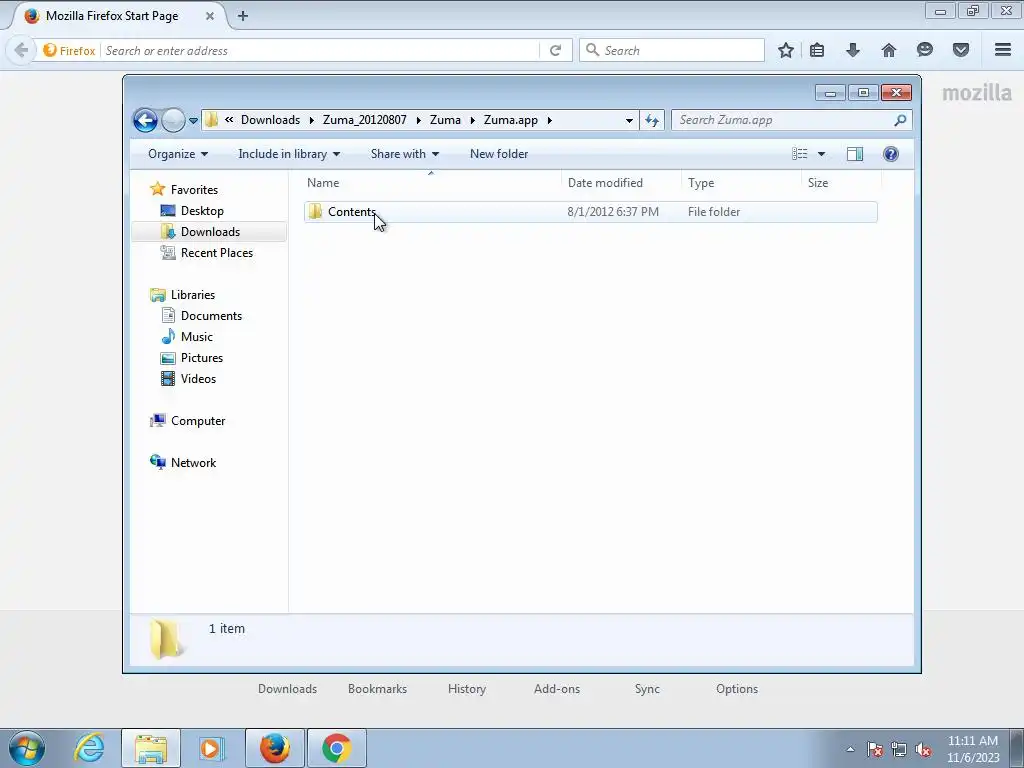Viewport: 1024px width, 768px height.
Task: Open the Firefox downloads arrow icon
Action: pos(853,50)
